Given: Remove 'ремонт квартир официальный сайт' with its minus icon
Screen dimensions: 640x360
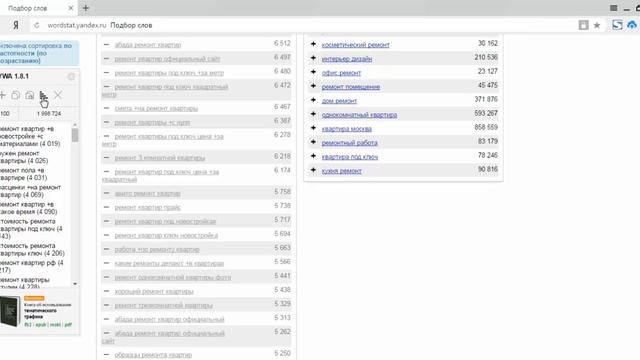Looking at the screenshot, I should (107, 59).
